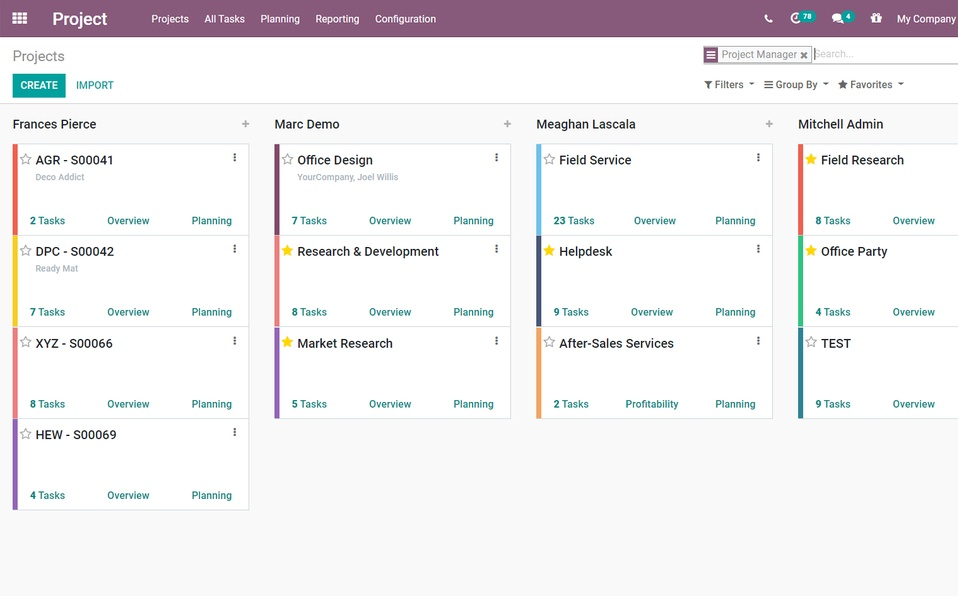The width and height of the screenshot is (958, 596).
Task: Open the activities clock icon with badge 78
Action: tap(798, 18)
